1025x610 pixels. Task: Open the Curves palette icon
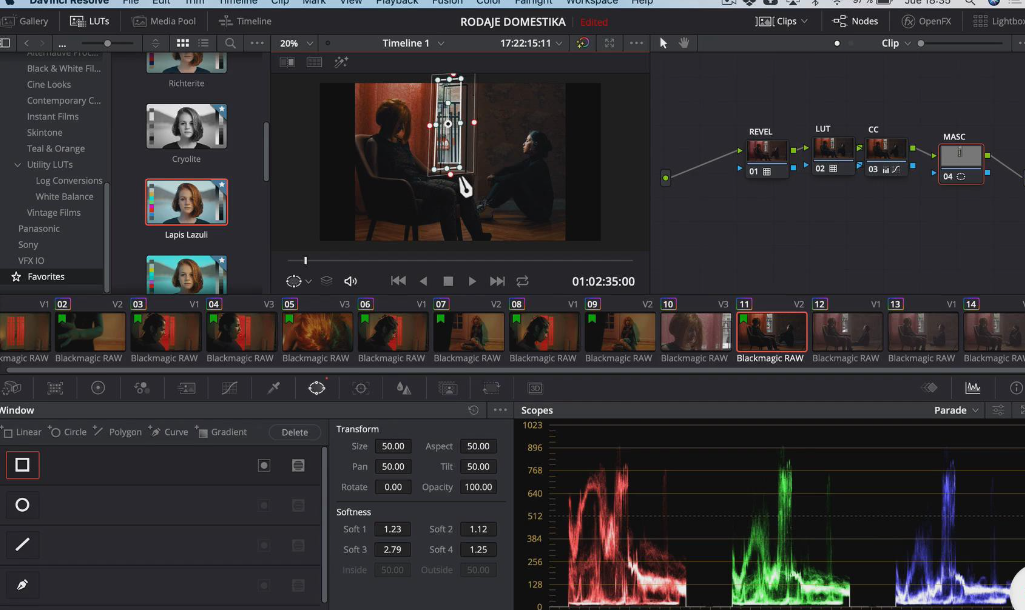[x=229, y=388]
